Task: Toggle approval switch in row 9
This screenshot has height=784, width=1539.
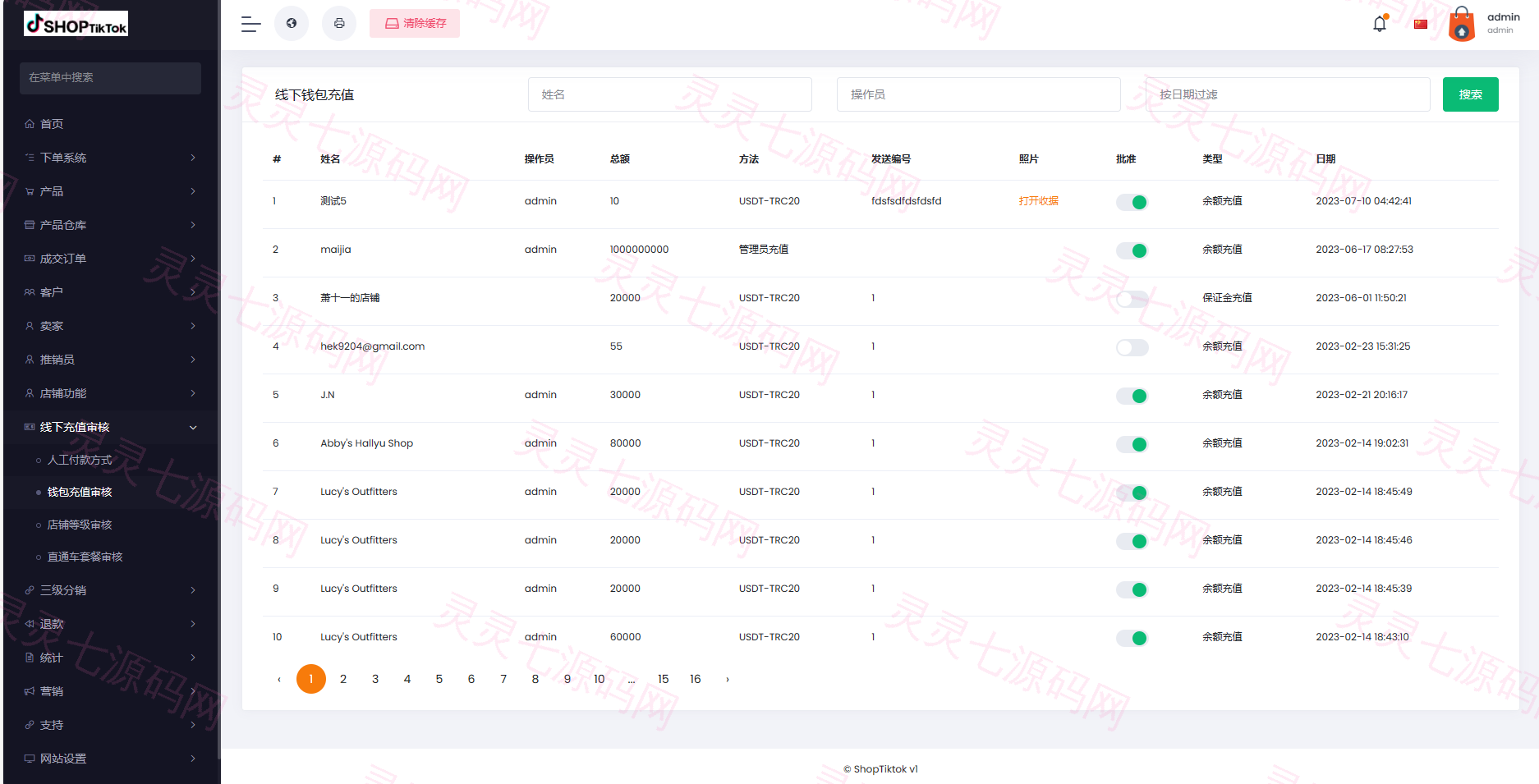Action: click(1132, 589)
